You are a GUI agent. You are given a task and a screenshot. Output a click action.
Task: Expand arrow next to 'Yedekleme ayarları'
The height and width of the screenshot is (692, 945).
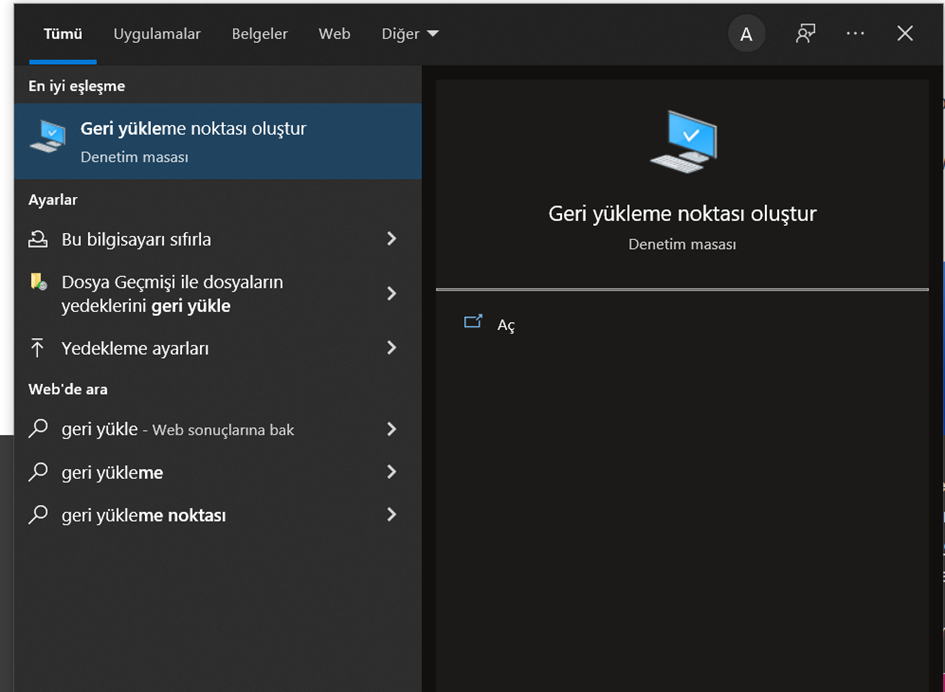[x=391, y=348]
